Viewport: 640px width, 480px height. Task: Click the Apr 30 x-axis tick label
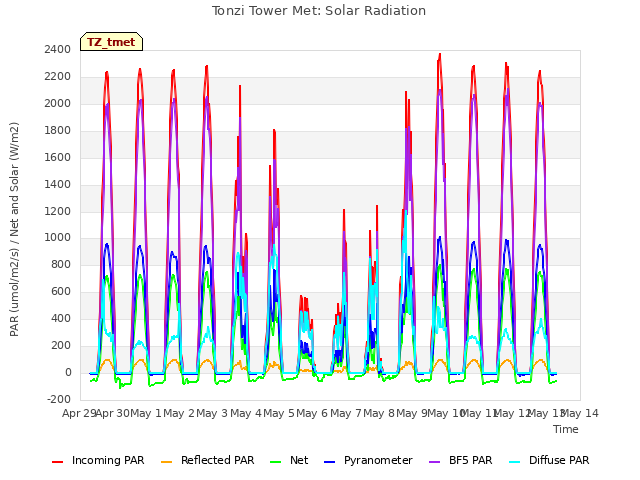click(112, 413)
